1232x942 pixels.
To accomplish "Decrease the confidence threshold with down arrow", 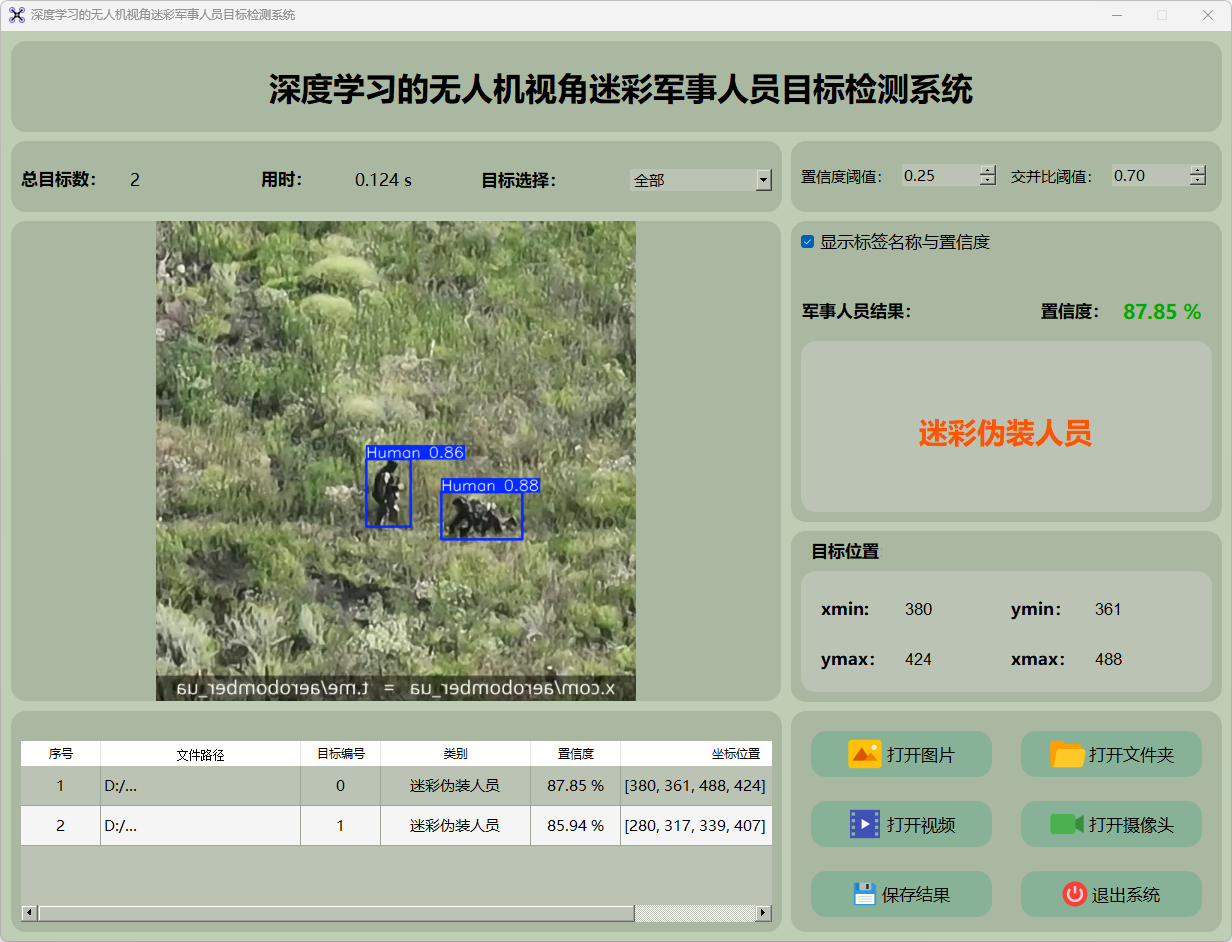I will coord(988,181).
